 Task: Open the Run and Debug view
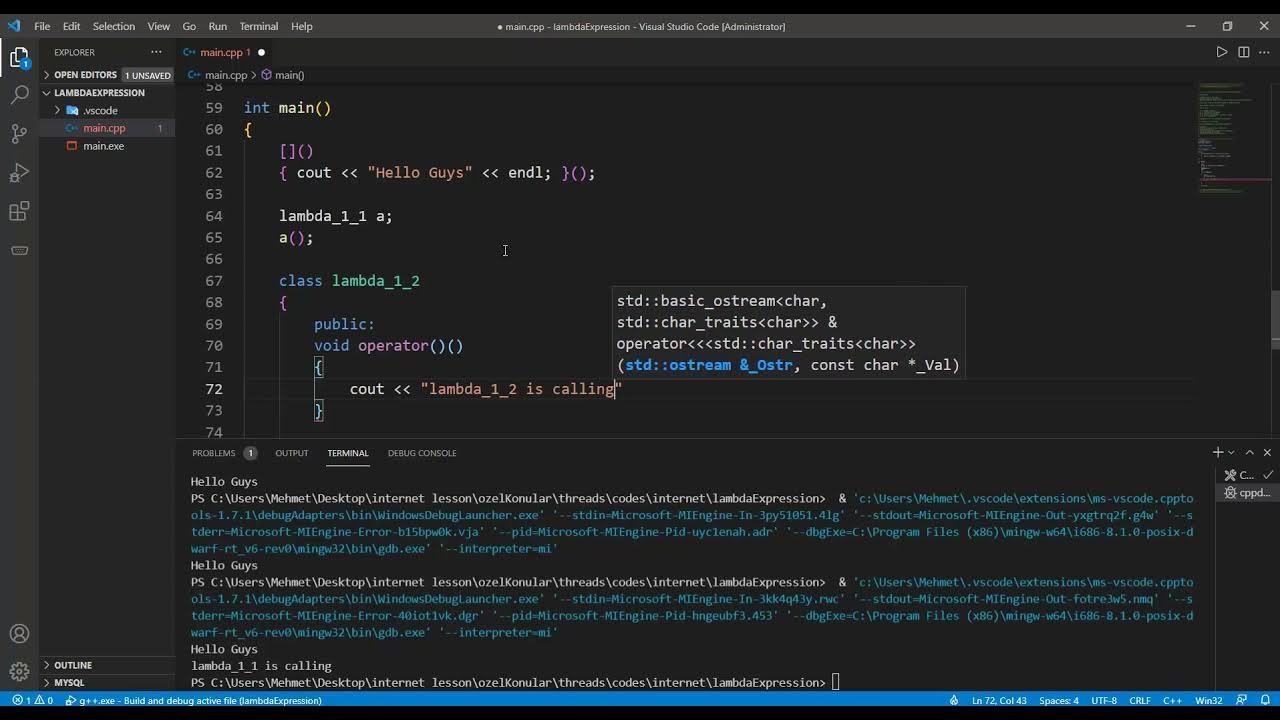(19, 173)
